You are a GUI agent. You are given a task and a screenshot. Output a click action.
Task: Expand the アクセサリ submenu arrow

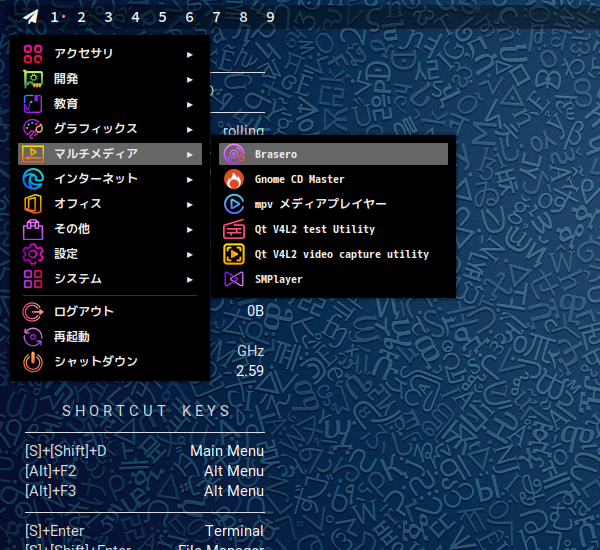(189, 55)
